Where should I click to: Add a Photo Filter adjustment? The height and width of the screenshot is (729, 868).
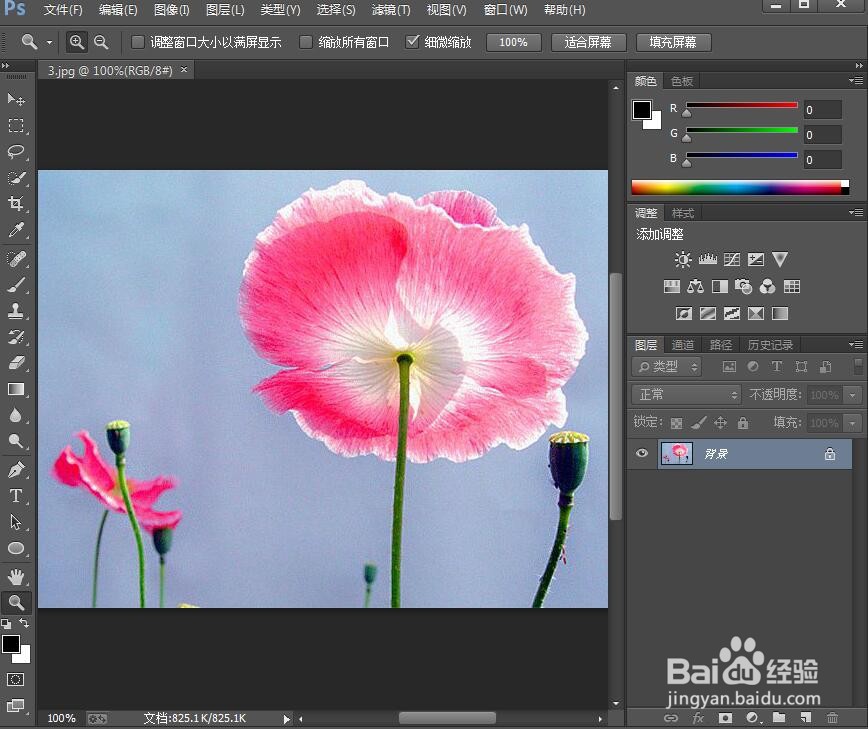(743, 287)
